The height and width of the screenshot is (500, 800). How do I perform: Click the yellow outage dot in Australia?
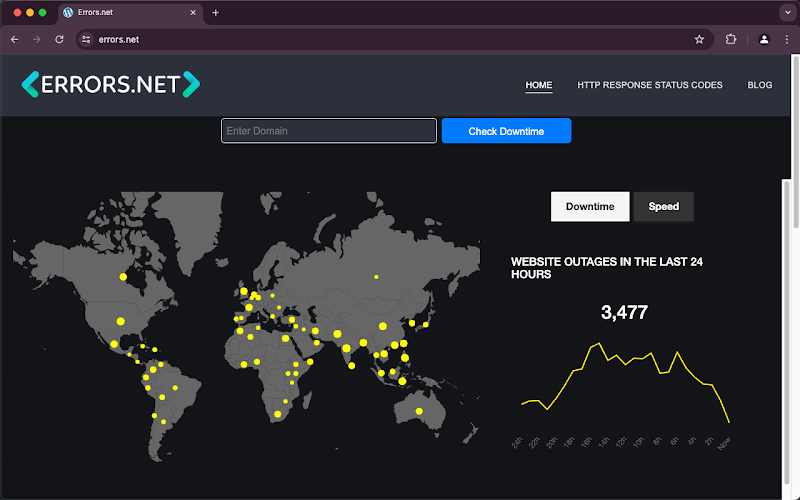419,411
